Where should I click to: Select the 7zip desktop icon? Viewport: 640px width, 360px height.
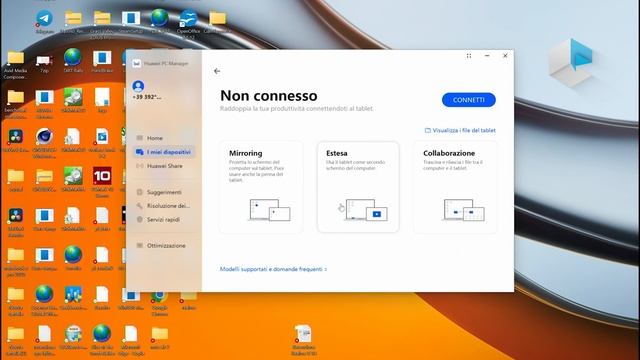[x=44, y=63]
